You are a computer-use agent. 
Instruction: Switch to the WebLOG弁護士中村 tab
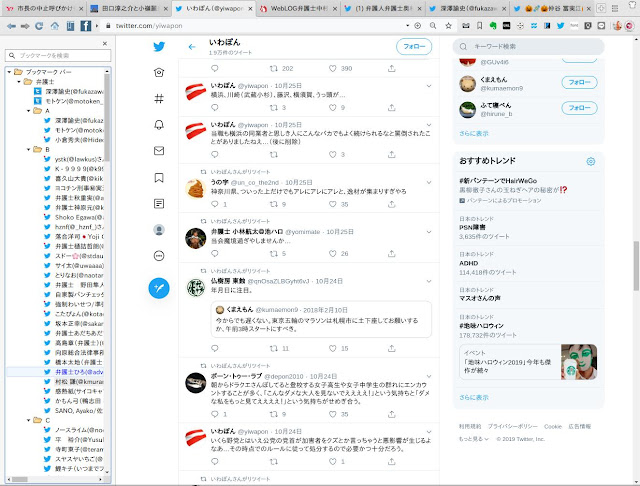pos(299,9)
